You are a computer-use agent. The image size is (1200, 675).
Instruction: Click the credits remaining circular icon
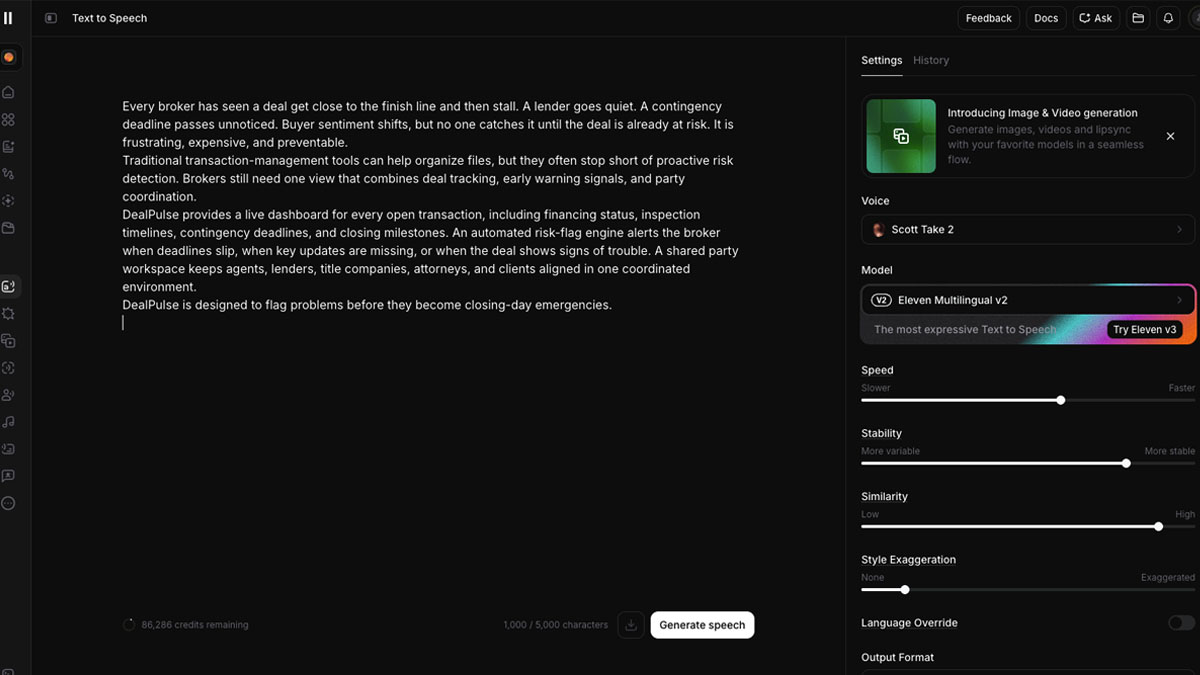pos(129,625)
